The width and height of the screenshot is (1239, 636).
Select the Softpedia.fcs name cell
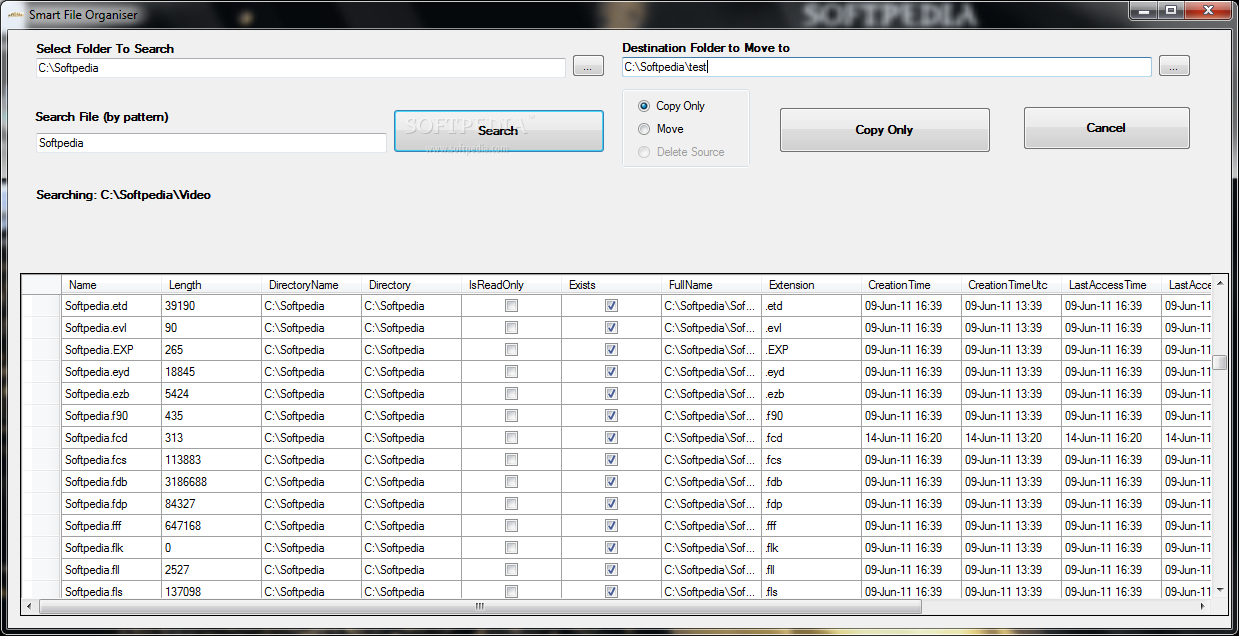pos(111,460)
